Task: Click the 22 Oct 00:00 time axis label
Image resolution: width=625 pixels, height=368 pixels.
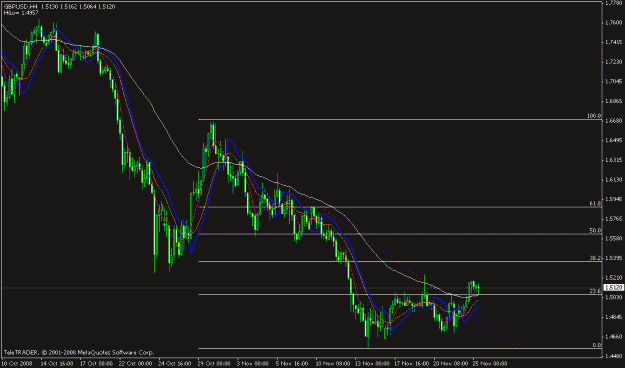Action: click(x=136, y=364)
